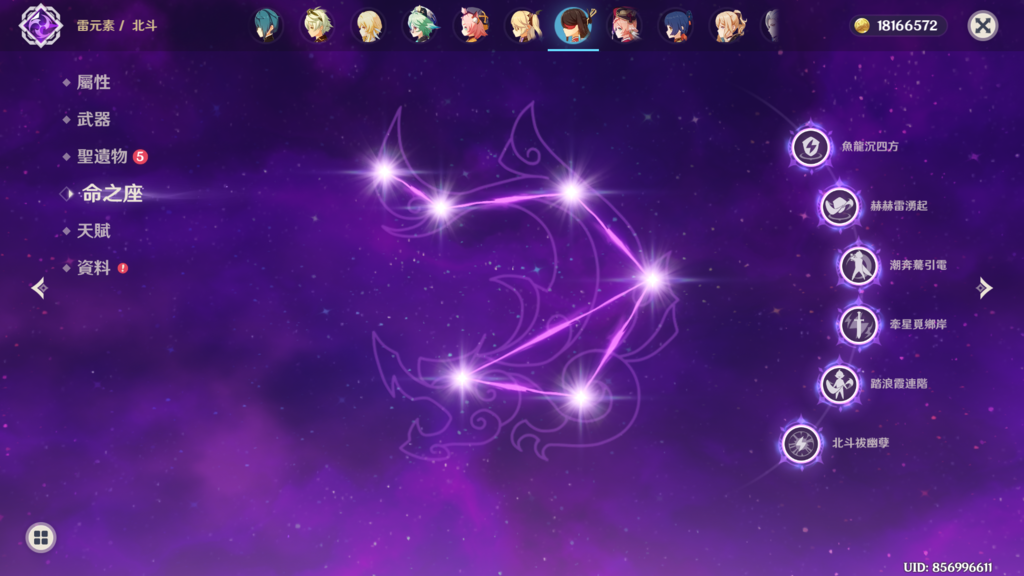Select the lower-left constellation star

pos(462,377)
